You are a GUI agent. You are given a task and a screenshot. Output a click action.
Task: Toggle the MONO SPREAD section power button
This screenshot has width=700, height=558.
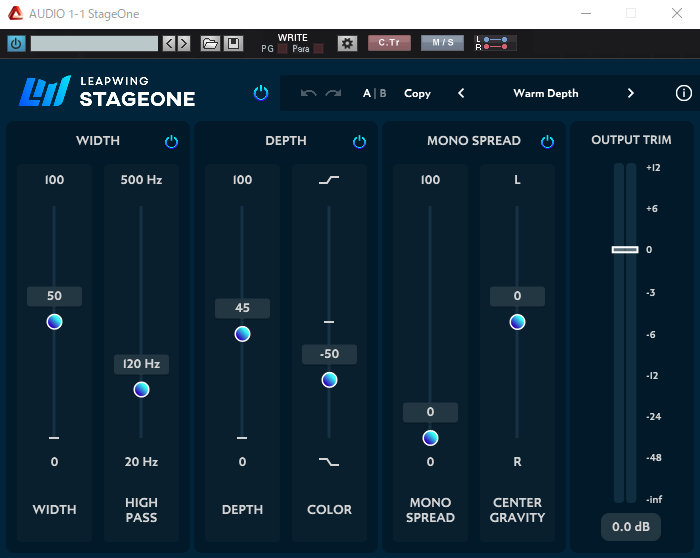547,142
